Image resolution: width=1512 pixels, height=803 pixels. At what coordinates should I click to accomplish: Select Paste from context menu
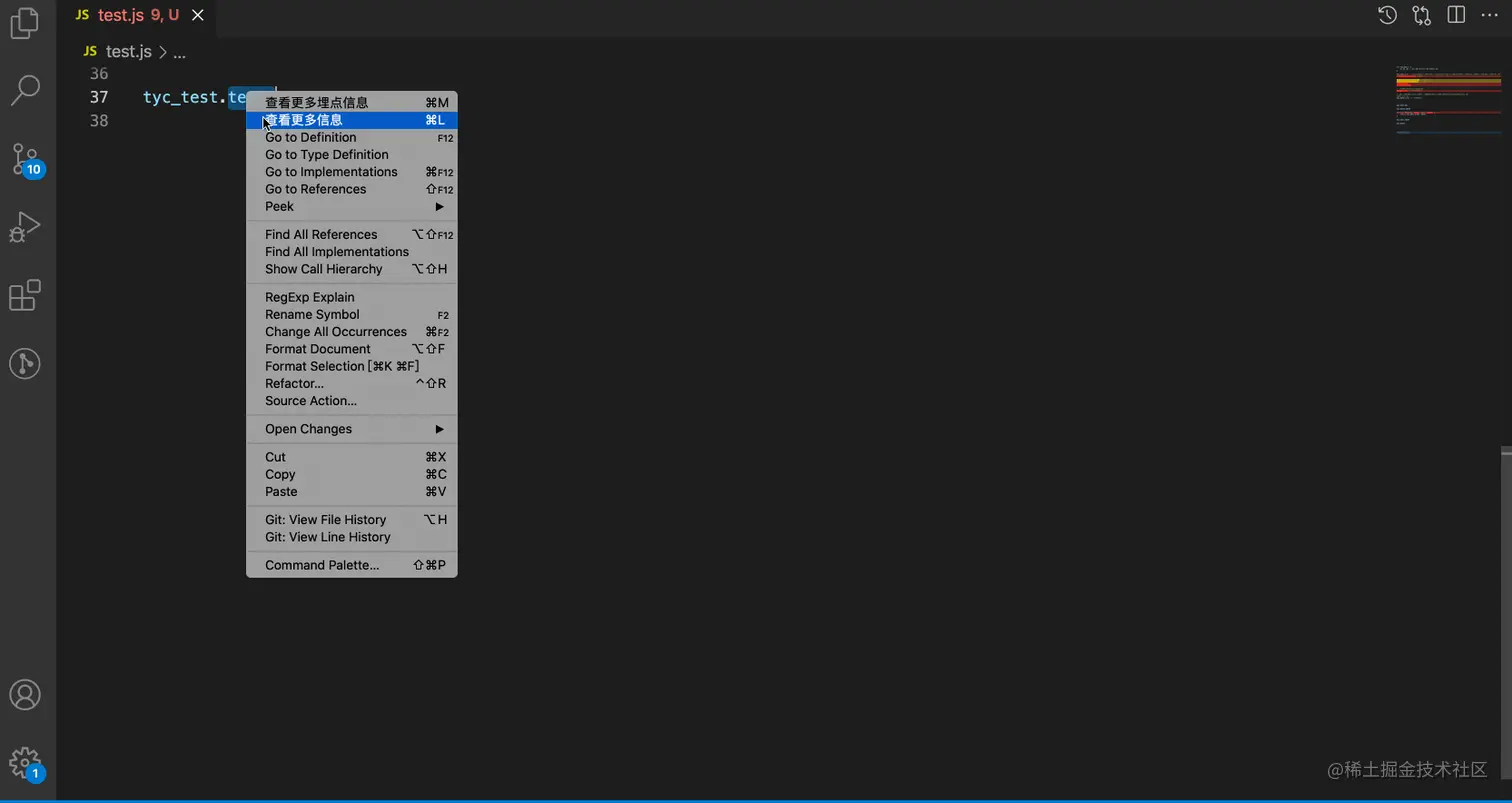(352, 491)
